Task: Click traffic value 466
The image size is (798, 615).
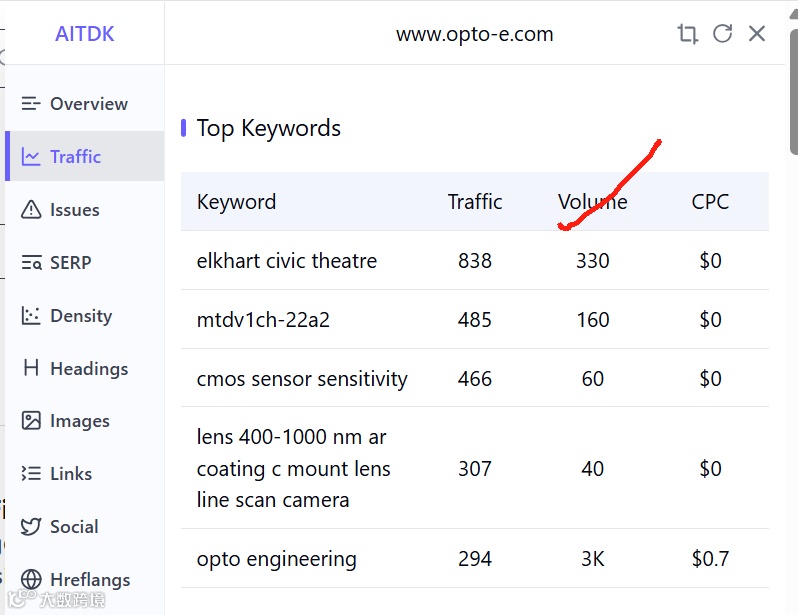Action: pos(475,379)
